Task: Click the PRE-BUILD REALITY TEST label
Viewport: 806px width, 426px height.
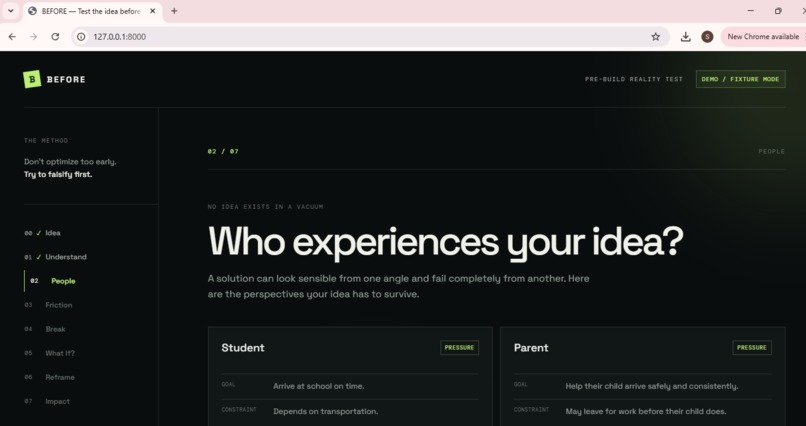Action: pyautogui.click(x=634, y=79)
